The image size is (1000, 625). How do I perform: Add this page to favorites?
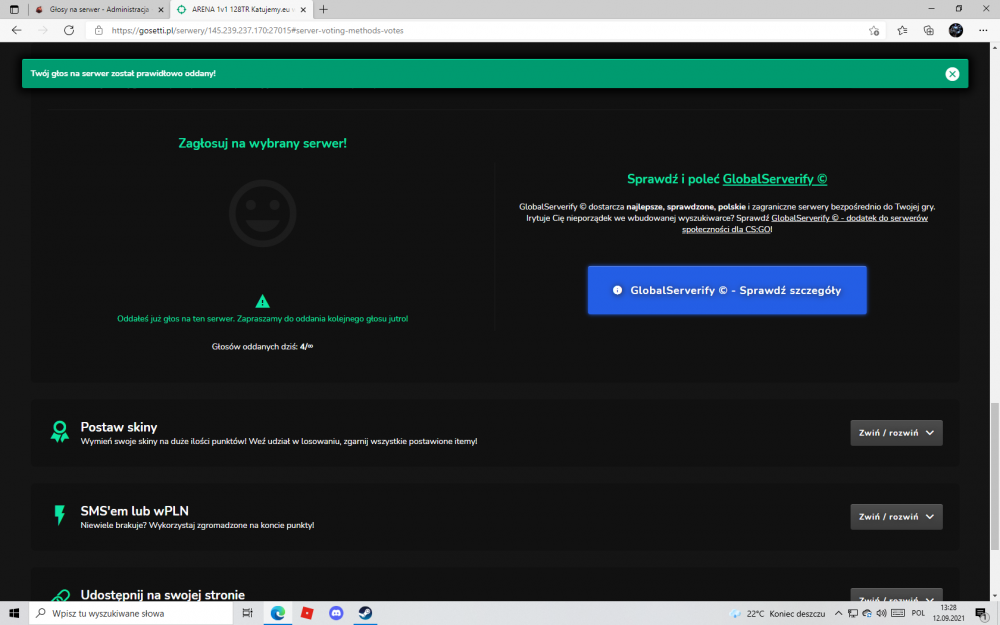874,30
